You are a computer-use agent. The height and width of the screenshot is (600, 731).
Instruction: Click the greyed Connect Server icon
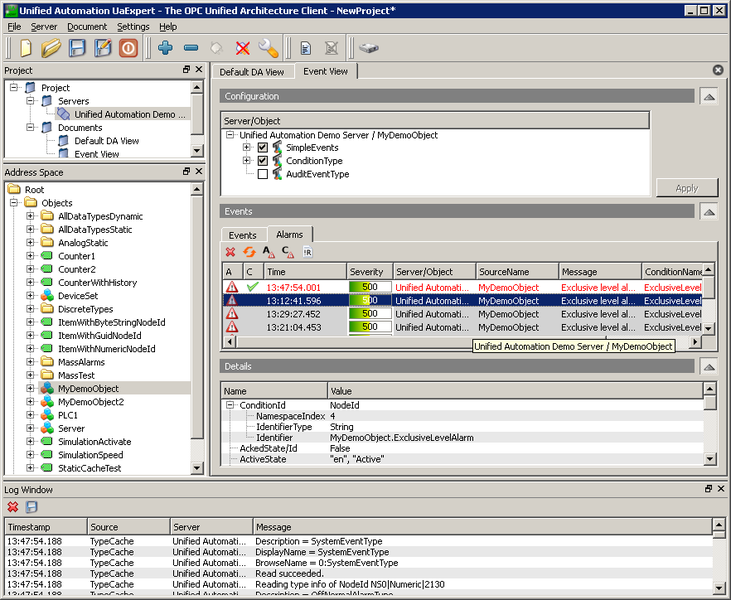tap(216, 48)
